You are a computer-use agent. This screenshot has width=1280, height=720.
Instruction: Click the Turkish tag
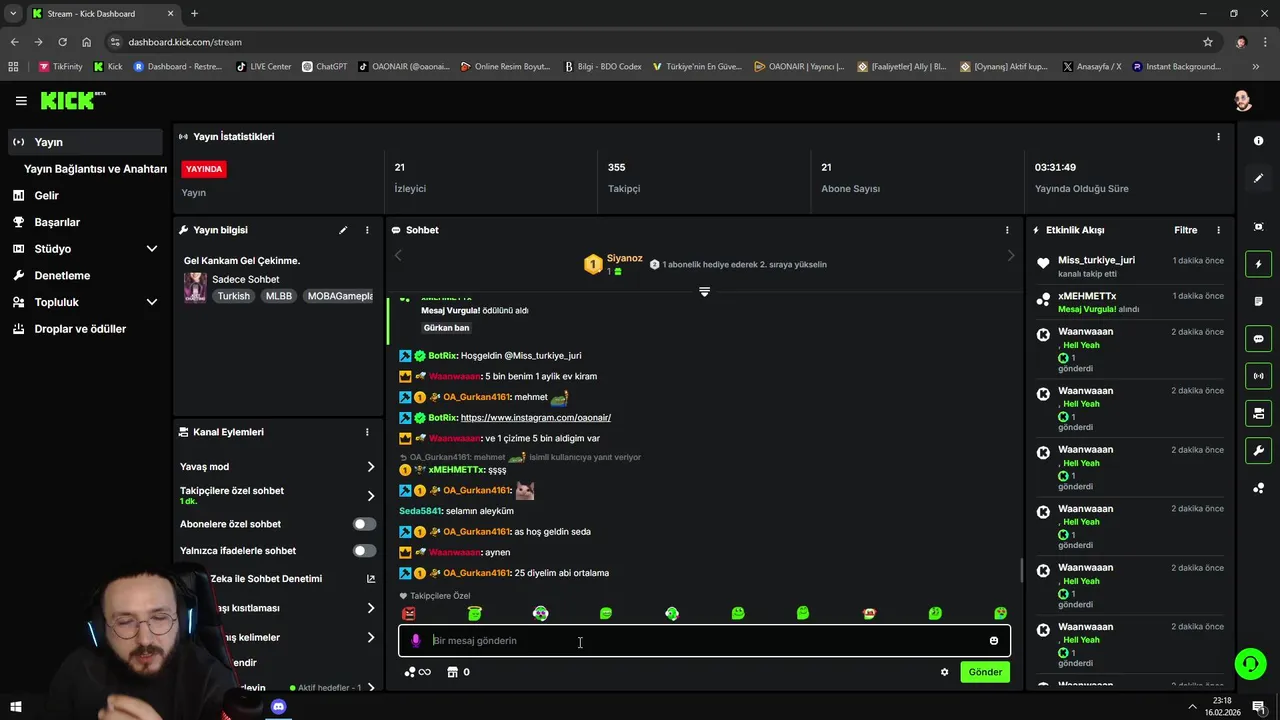pyautogui.click(x=234, y=296)
